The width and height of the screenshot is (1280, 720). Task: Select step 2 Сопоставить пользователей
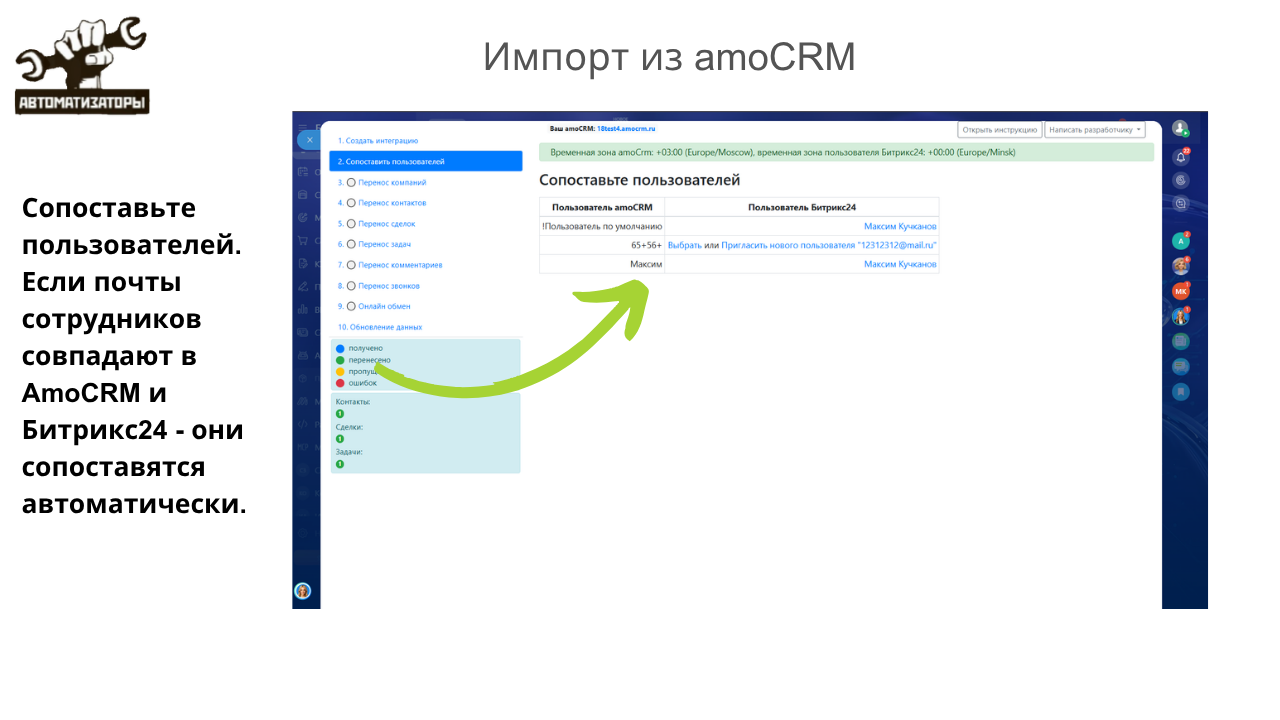click(426, 161)
